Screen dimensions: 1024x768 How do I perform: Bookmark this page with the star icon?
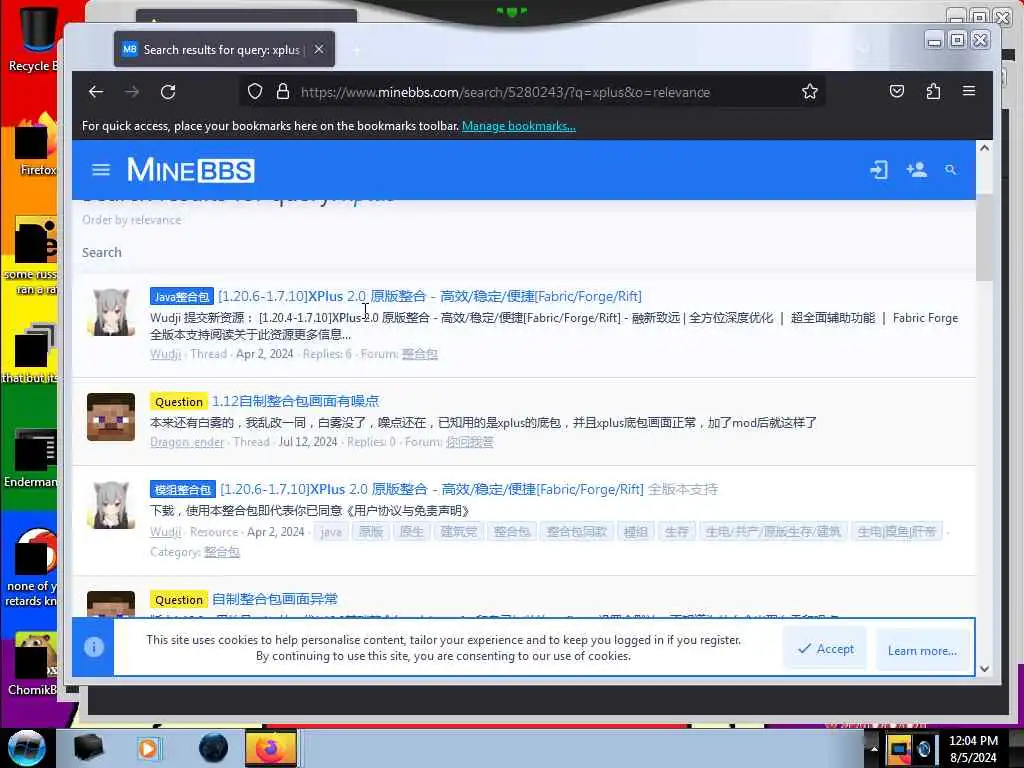(810, 91)
